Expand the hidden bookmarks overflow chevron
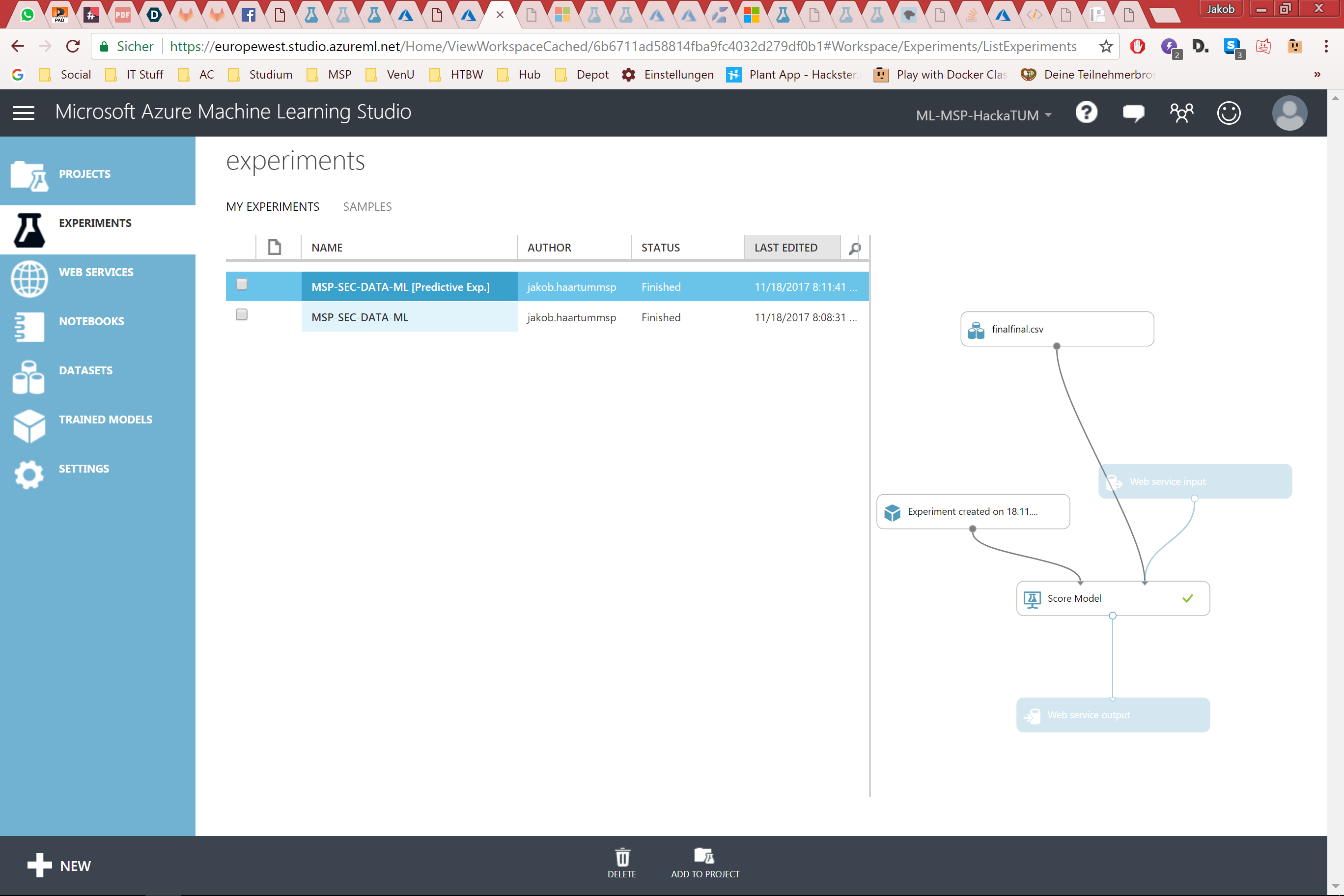This screenshot has height=896, width=1344. point(1317,74)
